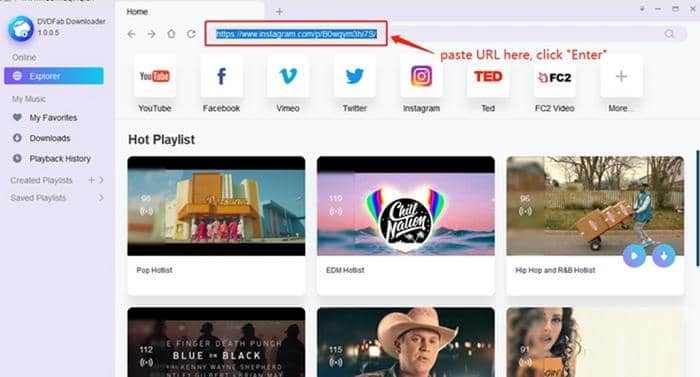The width and height of the screenshot is (700, 377).
Task: Open the Instagram site shortcut
Action: [x=421, y=76]
